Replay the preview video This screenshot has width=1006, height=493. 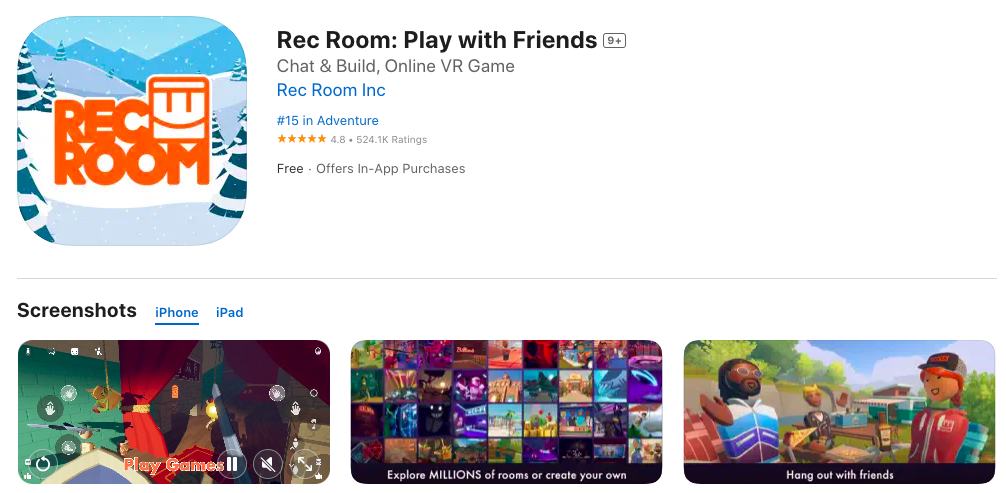tap(43, 463)
